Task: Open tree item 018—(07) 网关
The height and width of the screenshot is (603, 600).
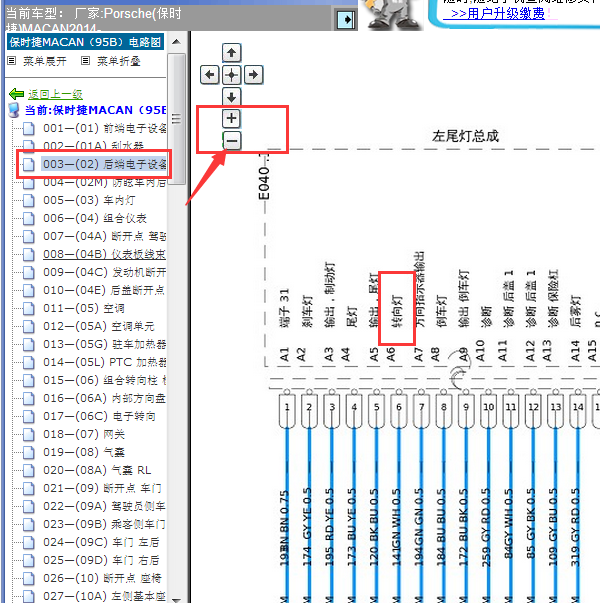Action: (x=84, y=435)
